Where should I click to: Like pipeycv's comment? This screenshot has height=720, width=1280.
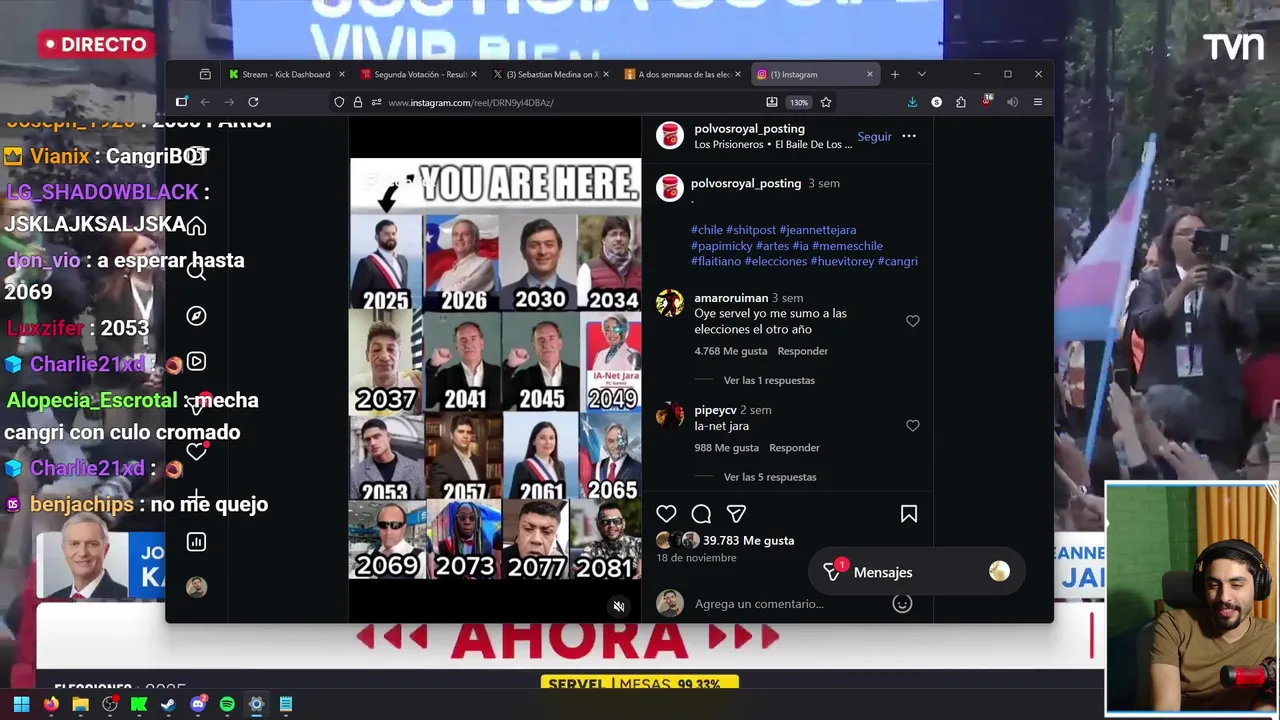pos(912,426)
